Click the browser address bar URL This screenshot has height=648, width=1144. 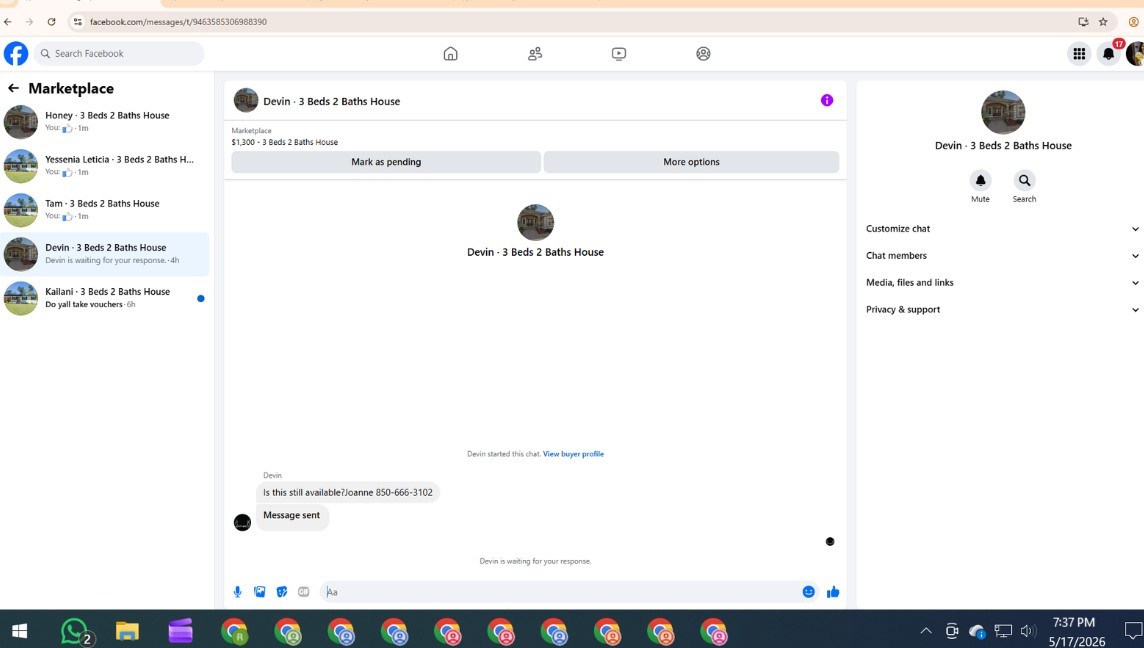click(x=178, y=22)
